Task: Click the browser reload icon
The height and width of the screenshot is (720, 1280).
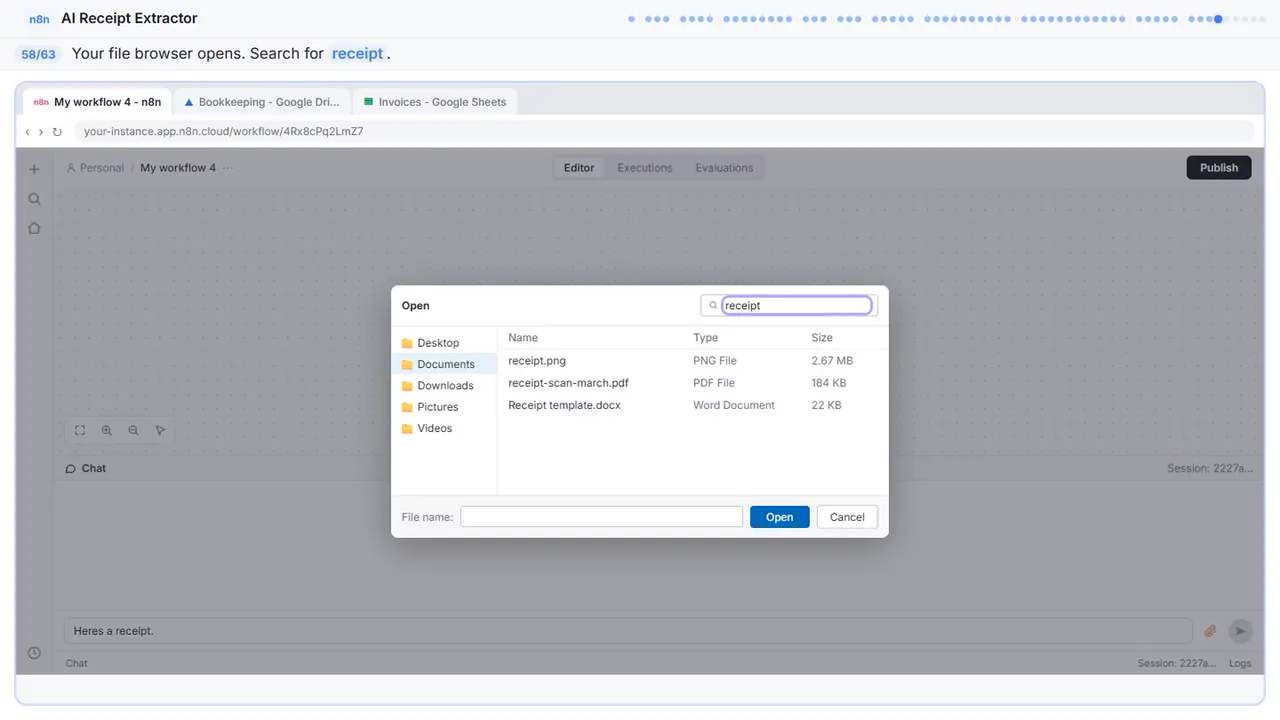Action: pyautogui.click(x=57, y=131)
